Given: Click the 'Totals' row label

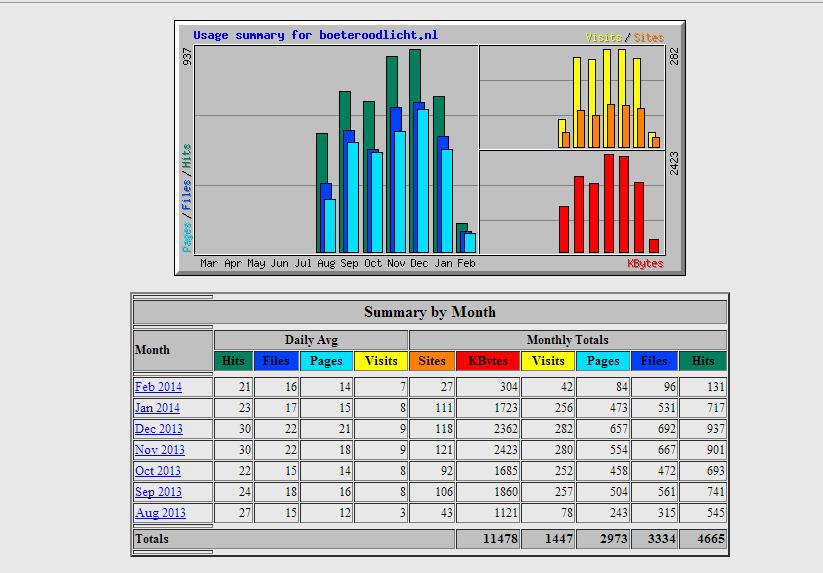Looking at the screenshot, I should (152, 539).
